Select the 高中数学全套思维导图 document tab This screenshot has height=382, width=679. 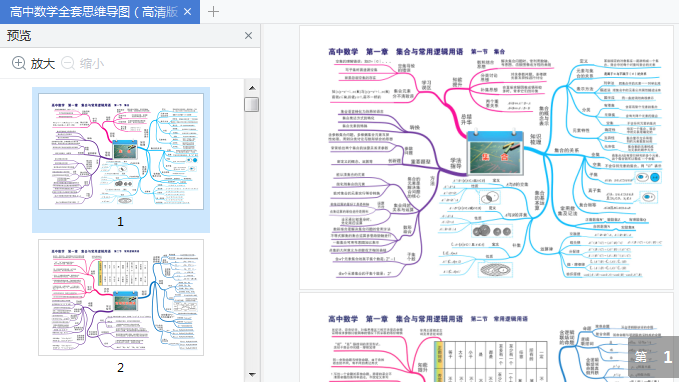(x=93, y=12)
